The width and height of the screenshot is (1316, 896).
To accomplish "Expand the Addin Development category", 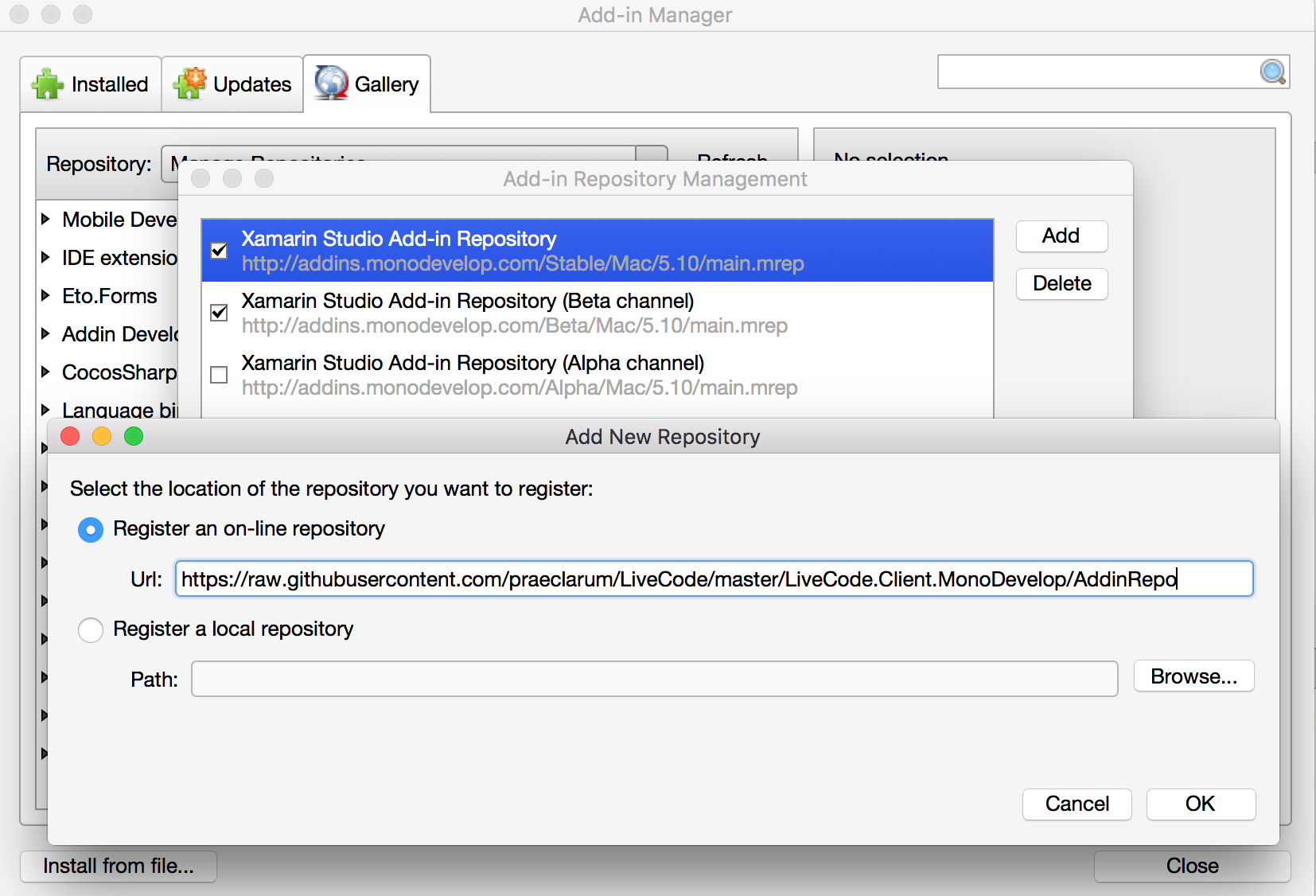I will click(45, 333).
